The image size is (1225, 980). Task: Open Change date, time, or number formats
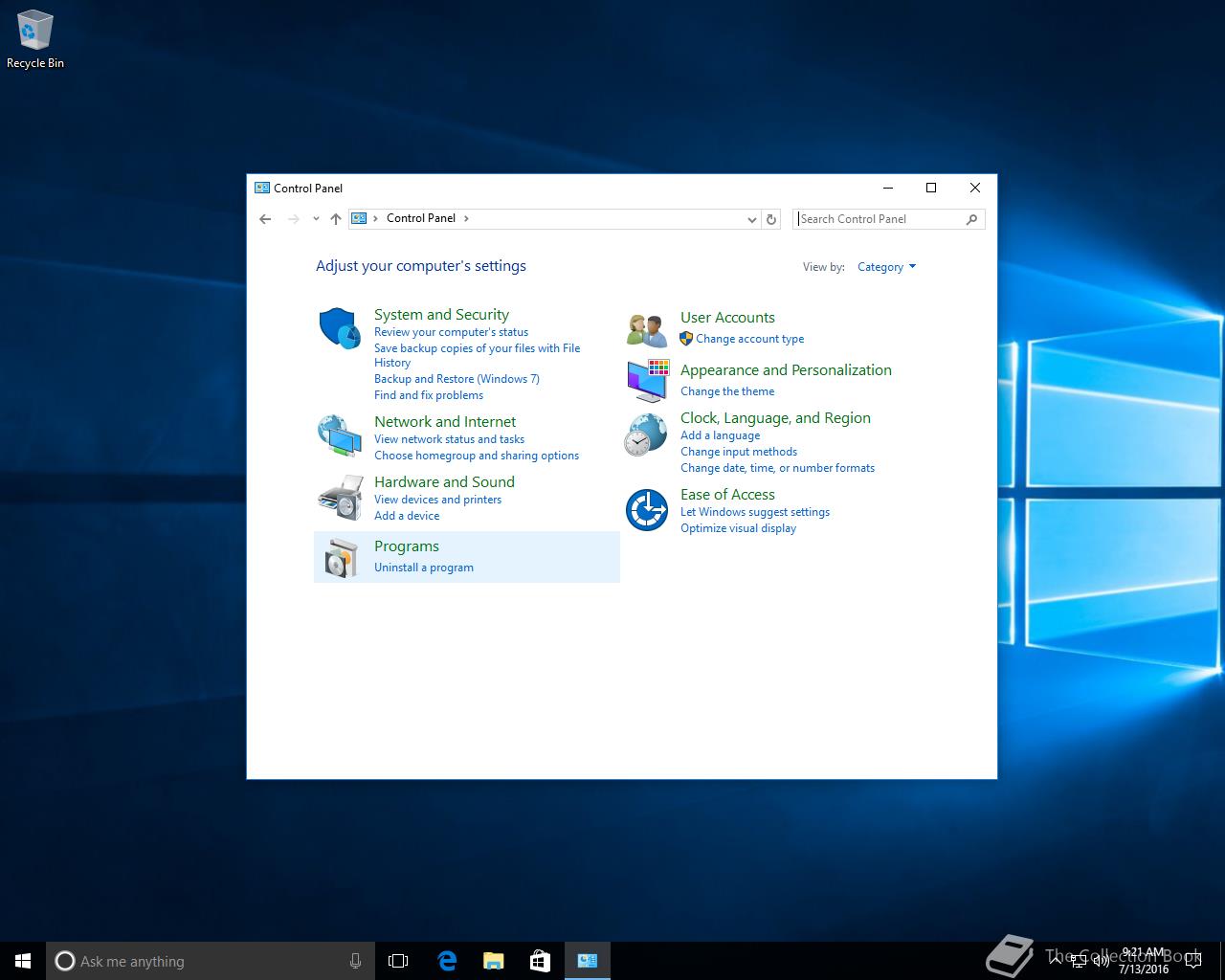[777, 468]
